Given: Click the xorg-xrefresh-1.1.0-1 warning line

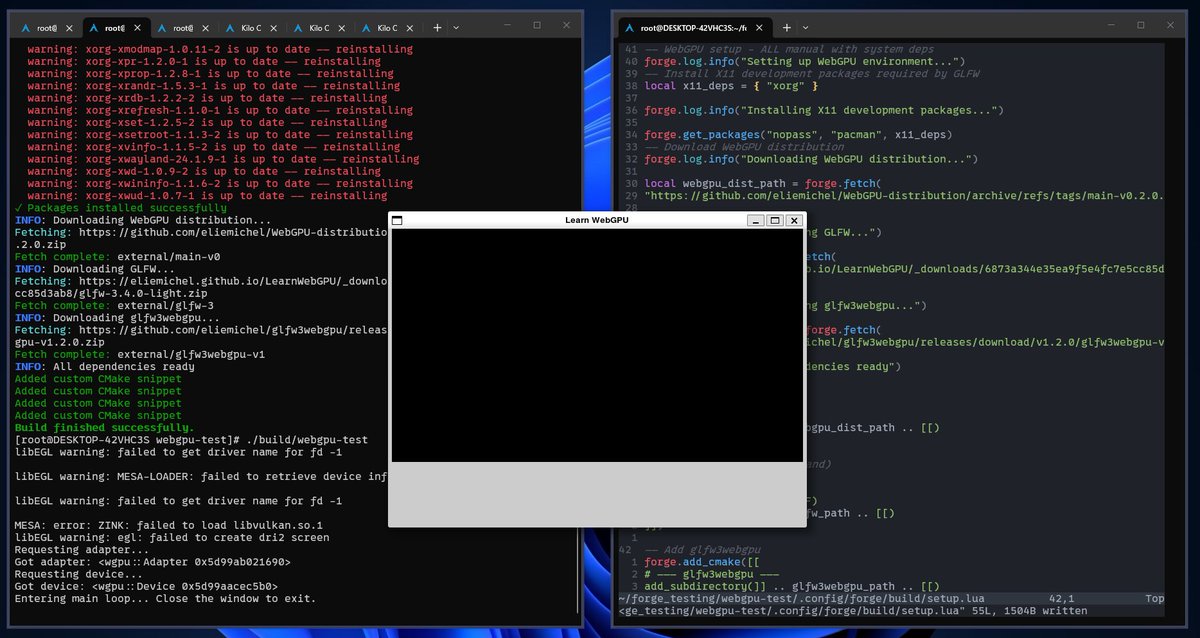Looking at the screenshot, I should click(x=216, y=110).
